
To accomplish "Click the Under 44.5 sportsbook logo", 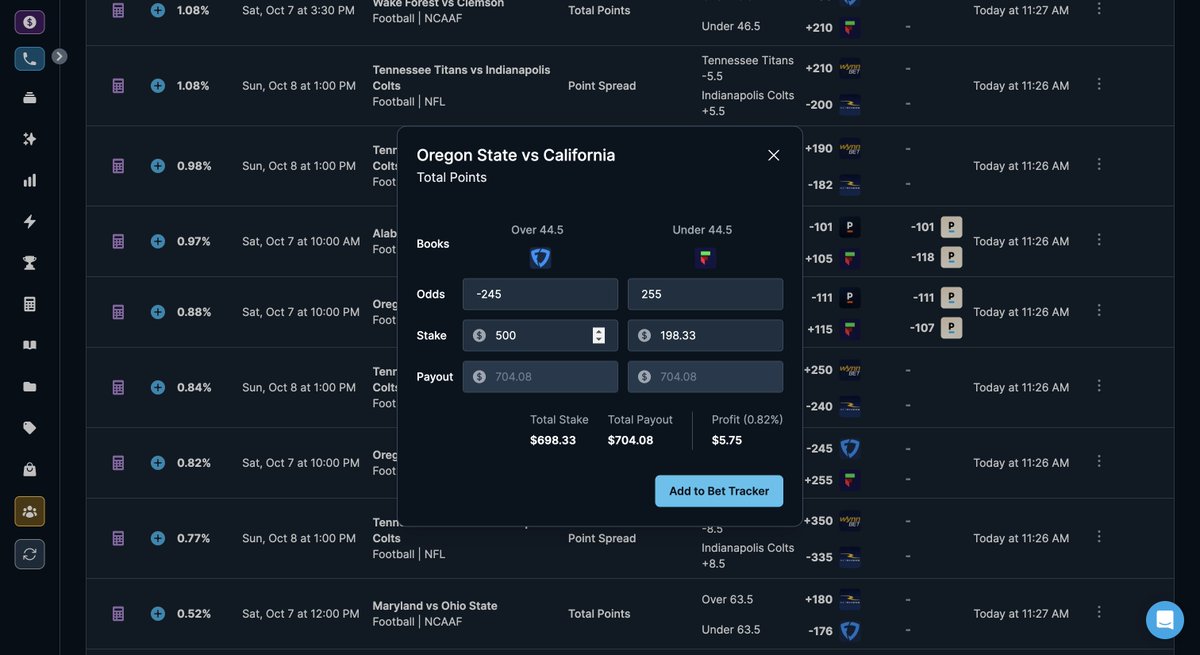I will 705,258.
